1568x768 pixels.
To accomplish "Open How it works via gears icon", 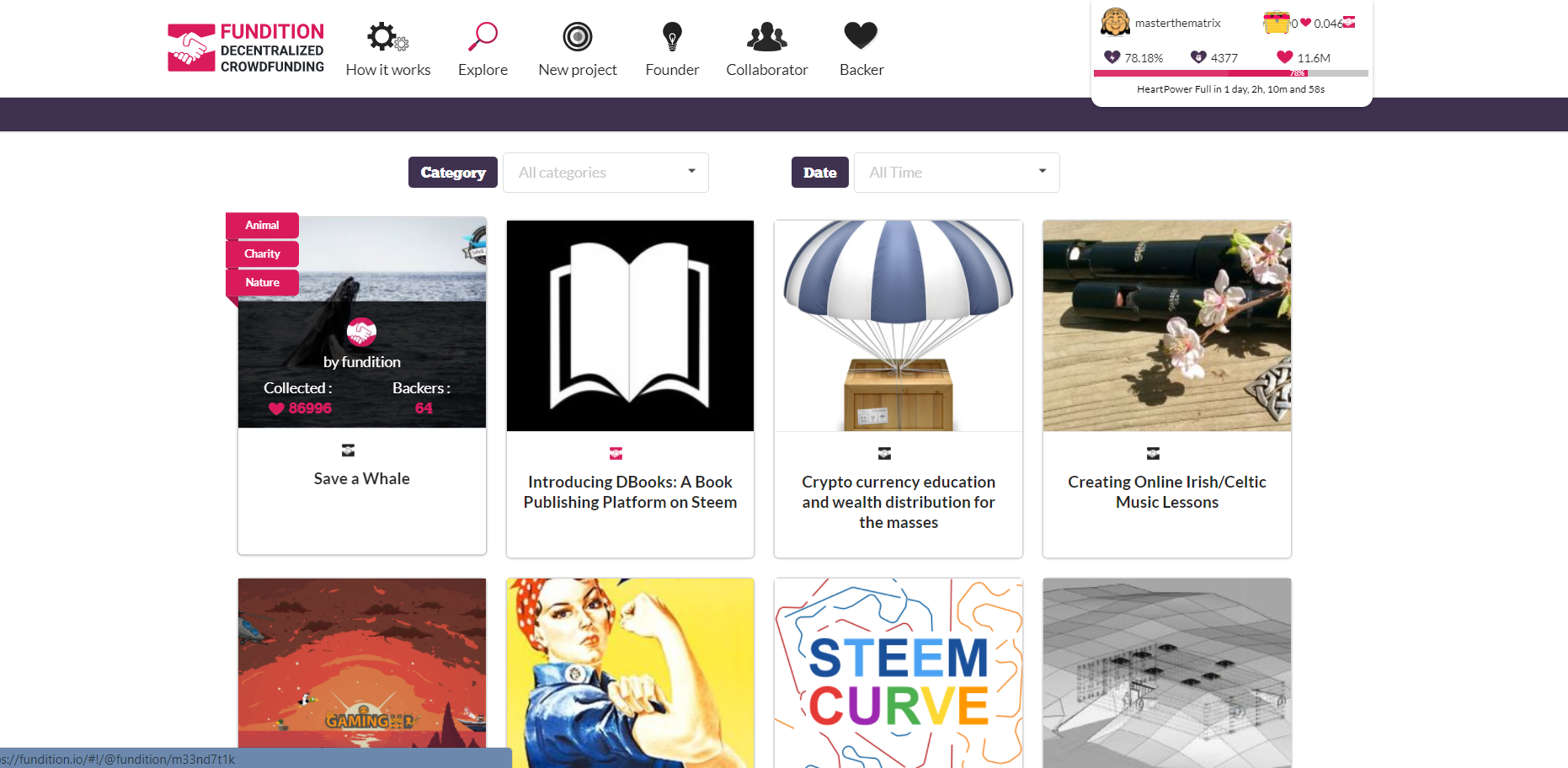I will [387, 38].
